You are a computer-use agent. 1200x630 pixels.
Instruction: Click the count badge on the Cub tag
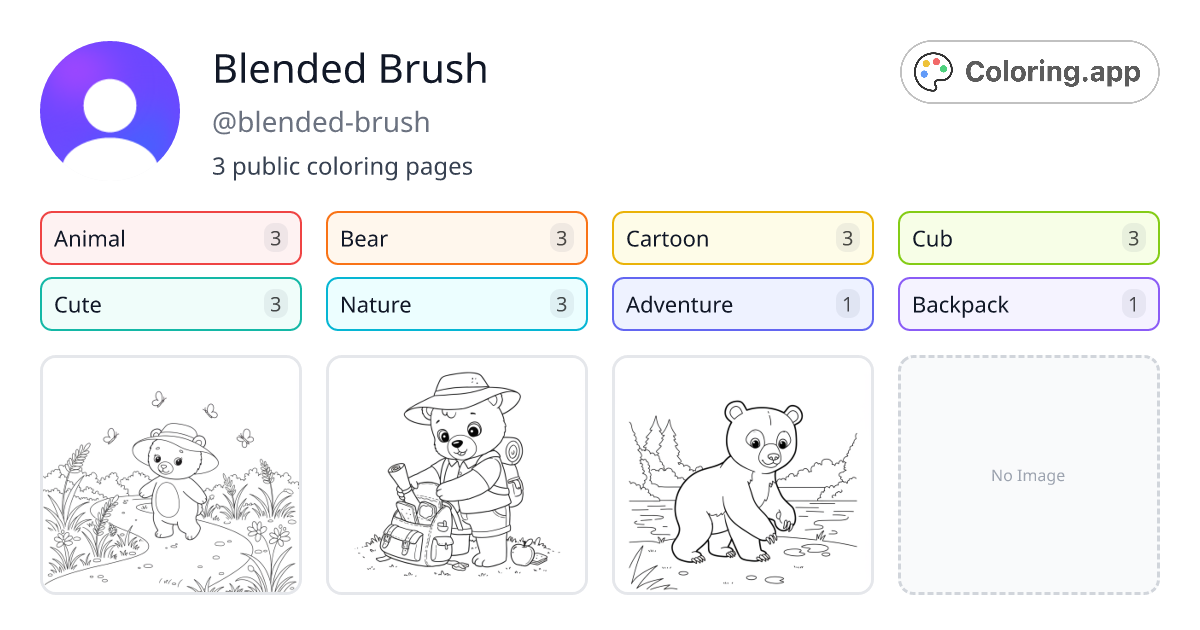point(1134,238)
